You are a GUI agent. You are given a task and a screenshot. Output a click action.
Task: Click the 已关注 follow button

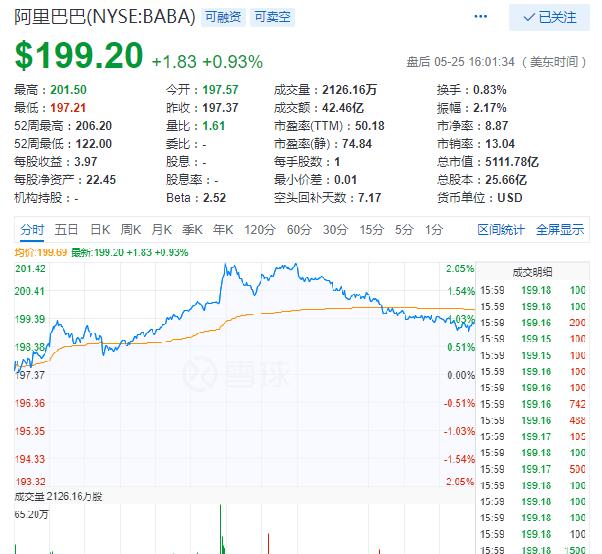coord(549,17)
